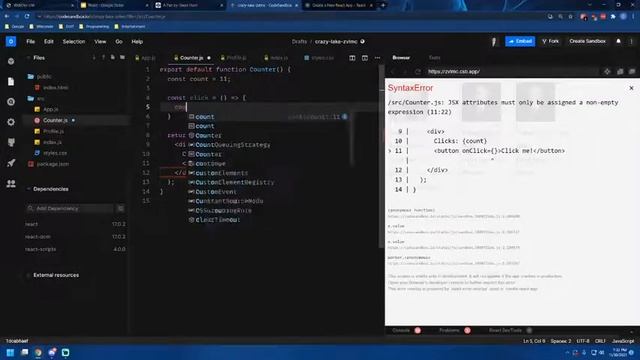Viewport: 640px width, 360px height.
Task: Open the Go menu
Action: pos(119,42)
